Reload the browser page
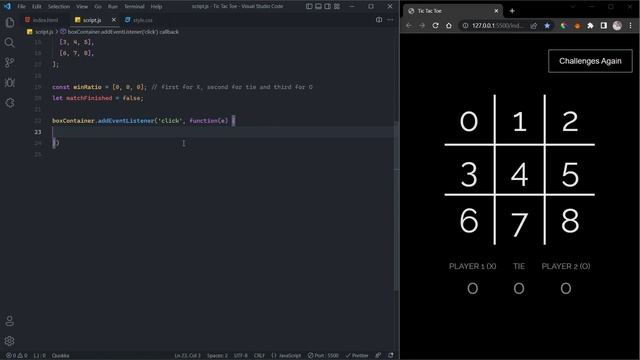 (436, 25)
